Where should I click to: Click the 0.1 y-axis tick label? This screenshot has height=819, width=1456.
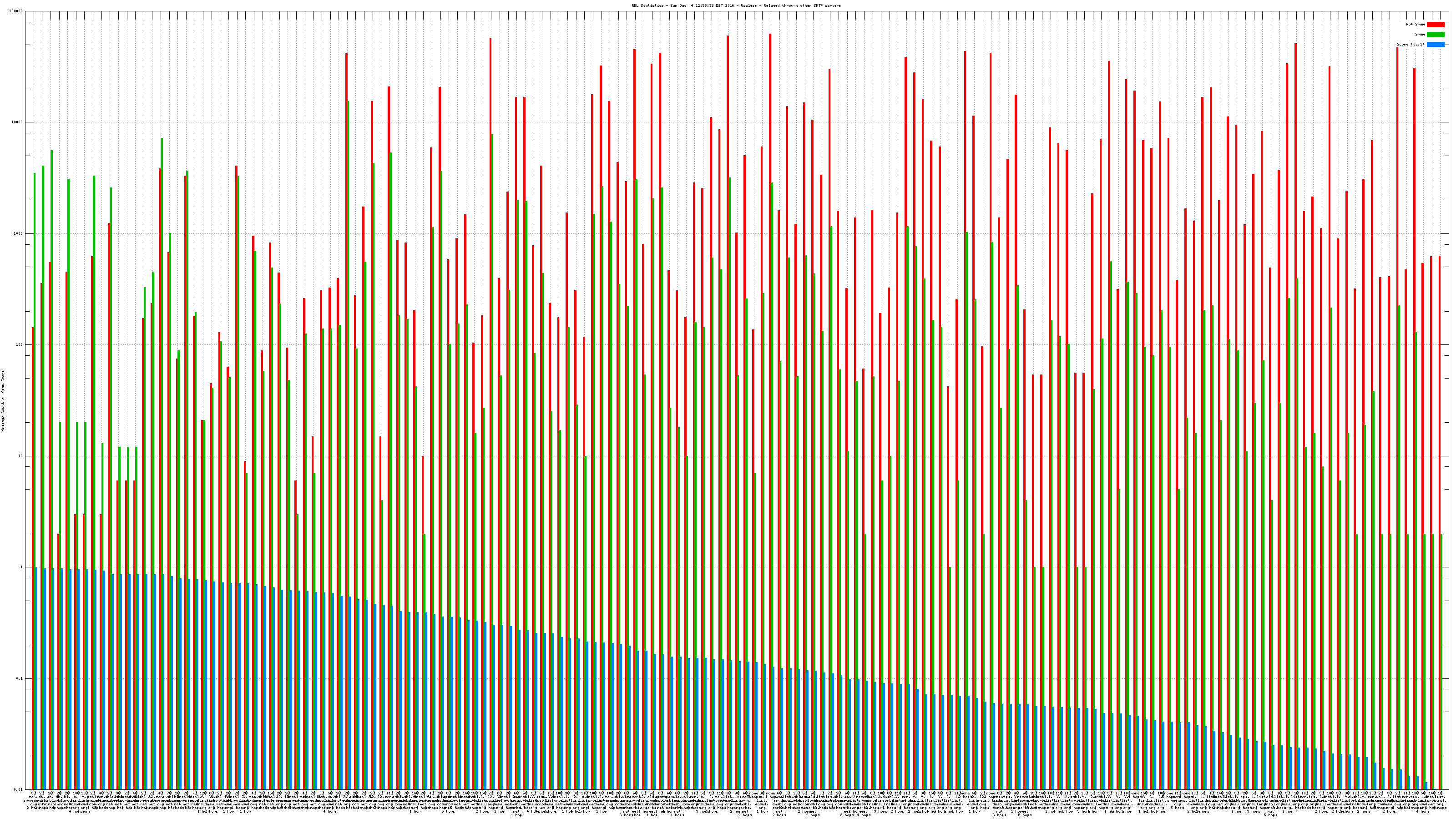click(20, 678)
